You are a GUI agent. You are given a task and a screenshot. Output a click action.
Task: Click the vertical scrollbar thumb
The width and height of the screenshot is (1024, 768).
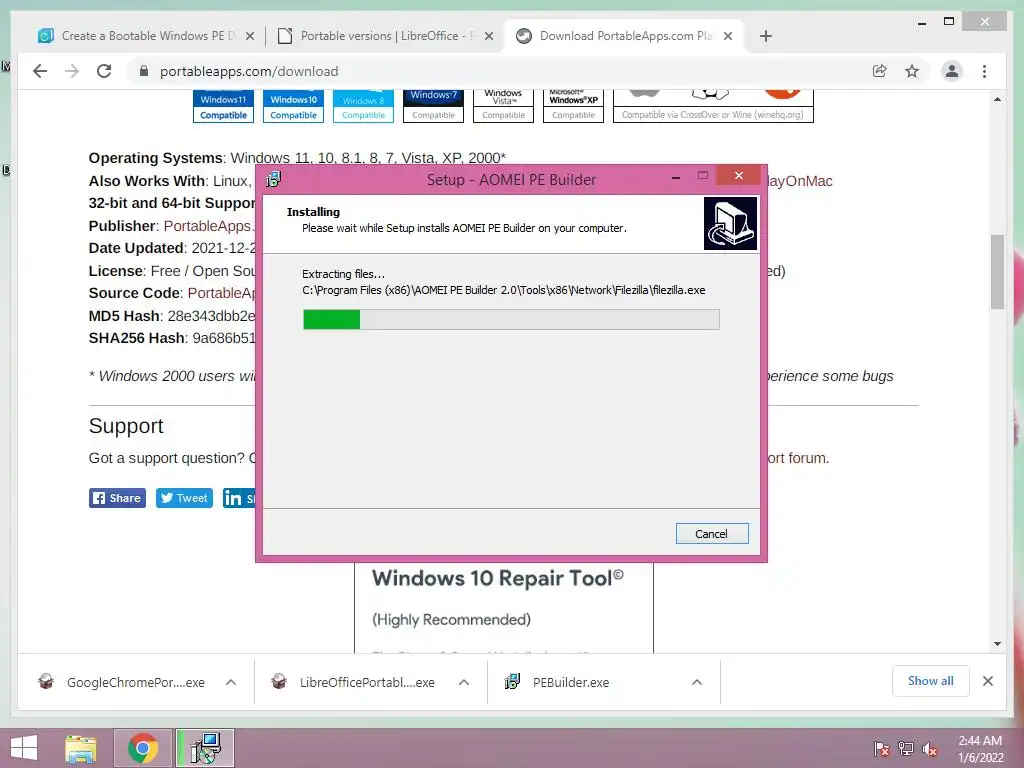pos(997,271)
